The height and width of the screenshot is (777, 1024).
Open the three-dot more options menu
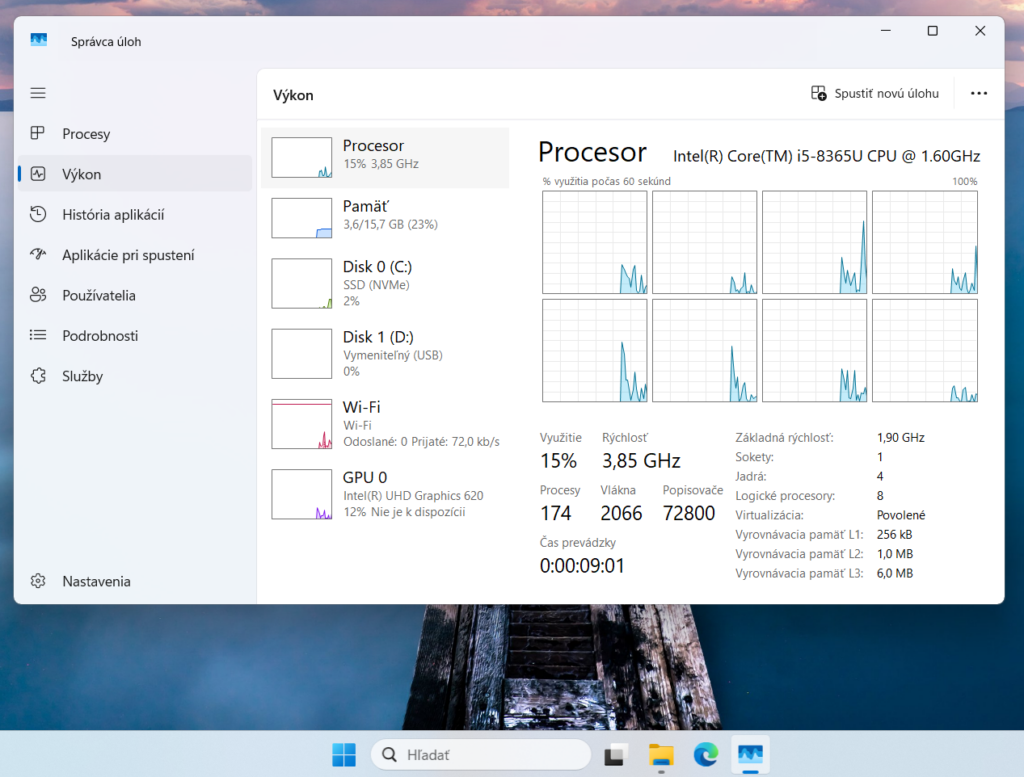pos(978,93)
